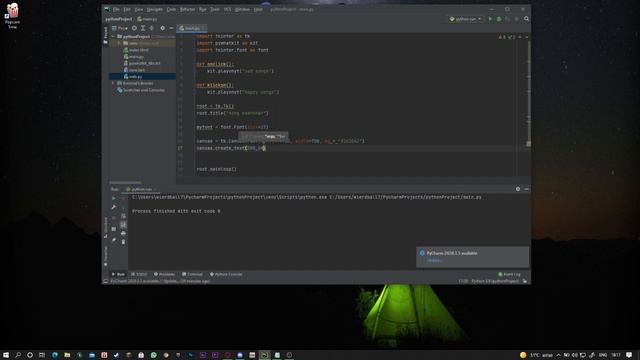
Task: Open Popcorn Time desktop shortcut
Action: pos(12,16)
